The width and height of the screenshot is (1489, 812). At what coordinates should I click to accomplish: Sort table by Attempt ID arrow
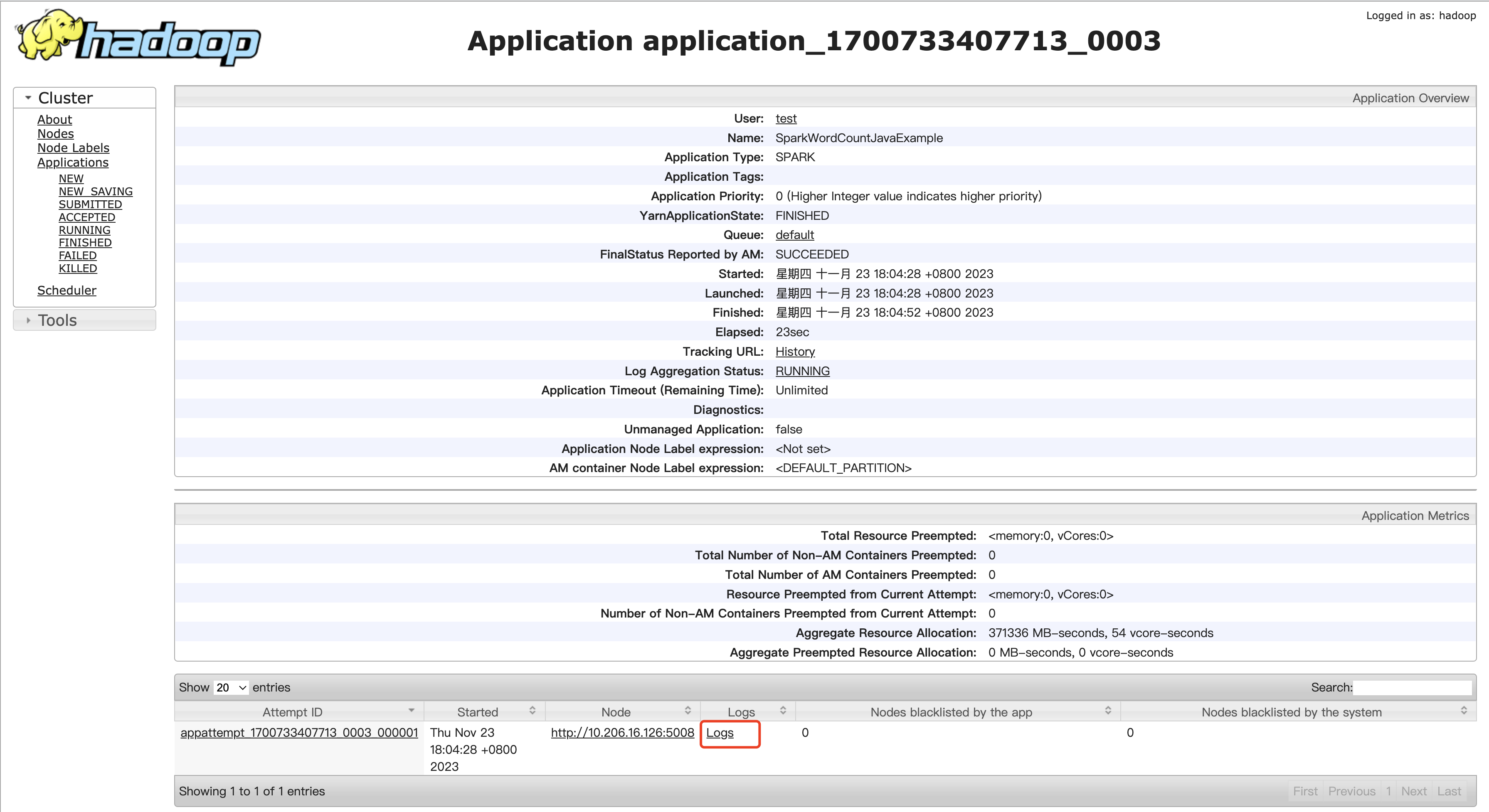(x=412, y=711)
